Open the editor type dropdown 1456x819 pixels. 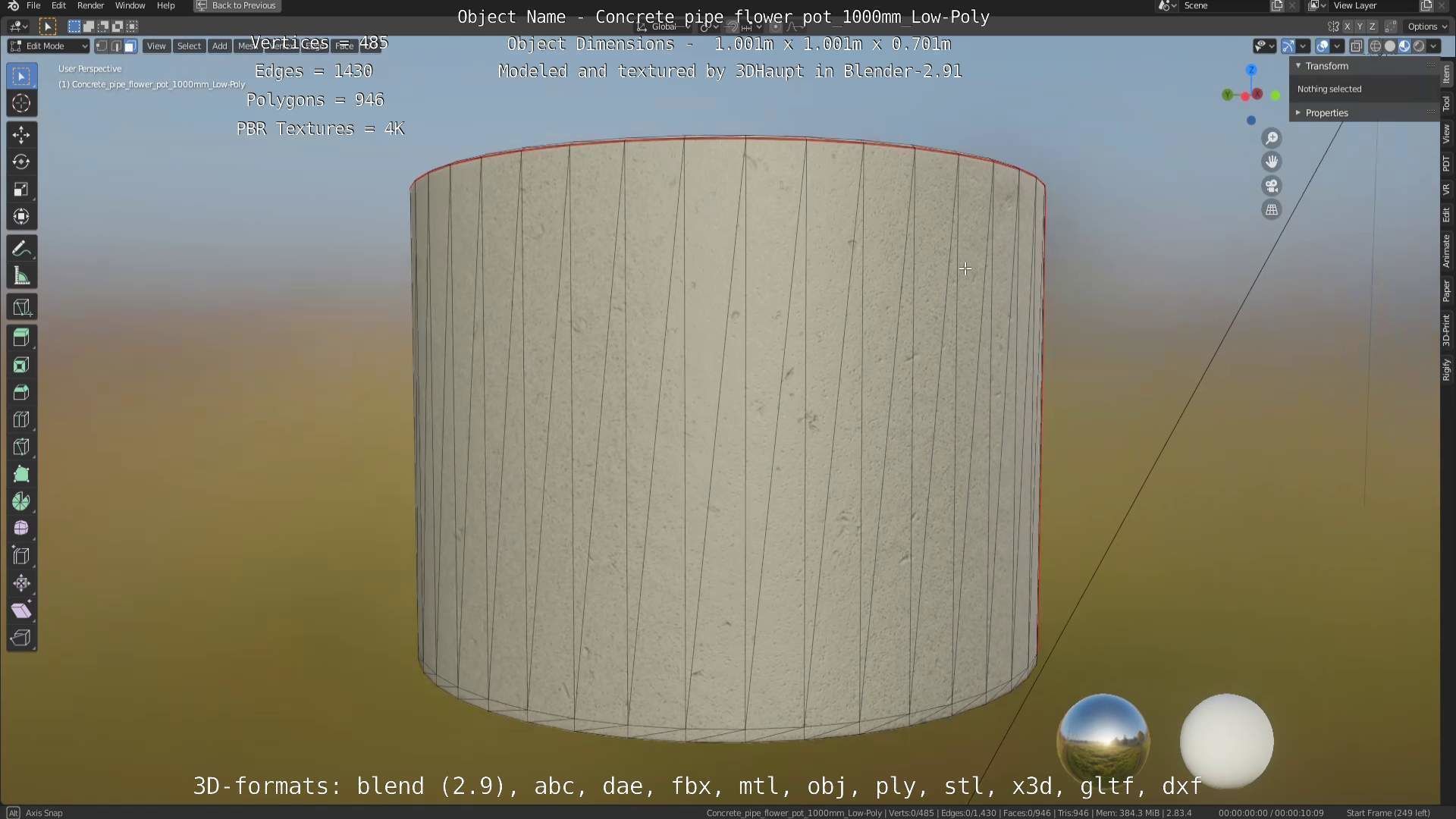(18, 27)
